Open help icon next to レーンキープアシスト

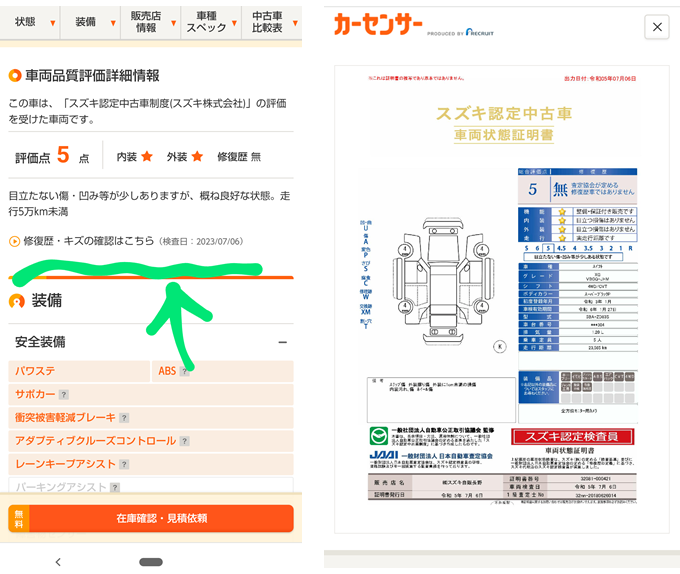[124, 465]
